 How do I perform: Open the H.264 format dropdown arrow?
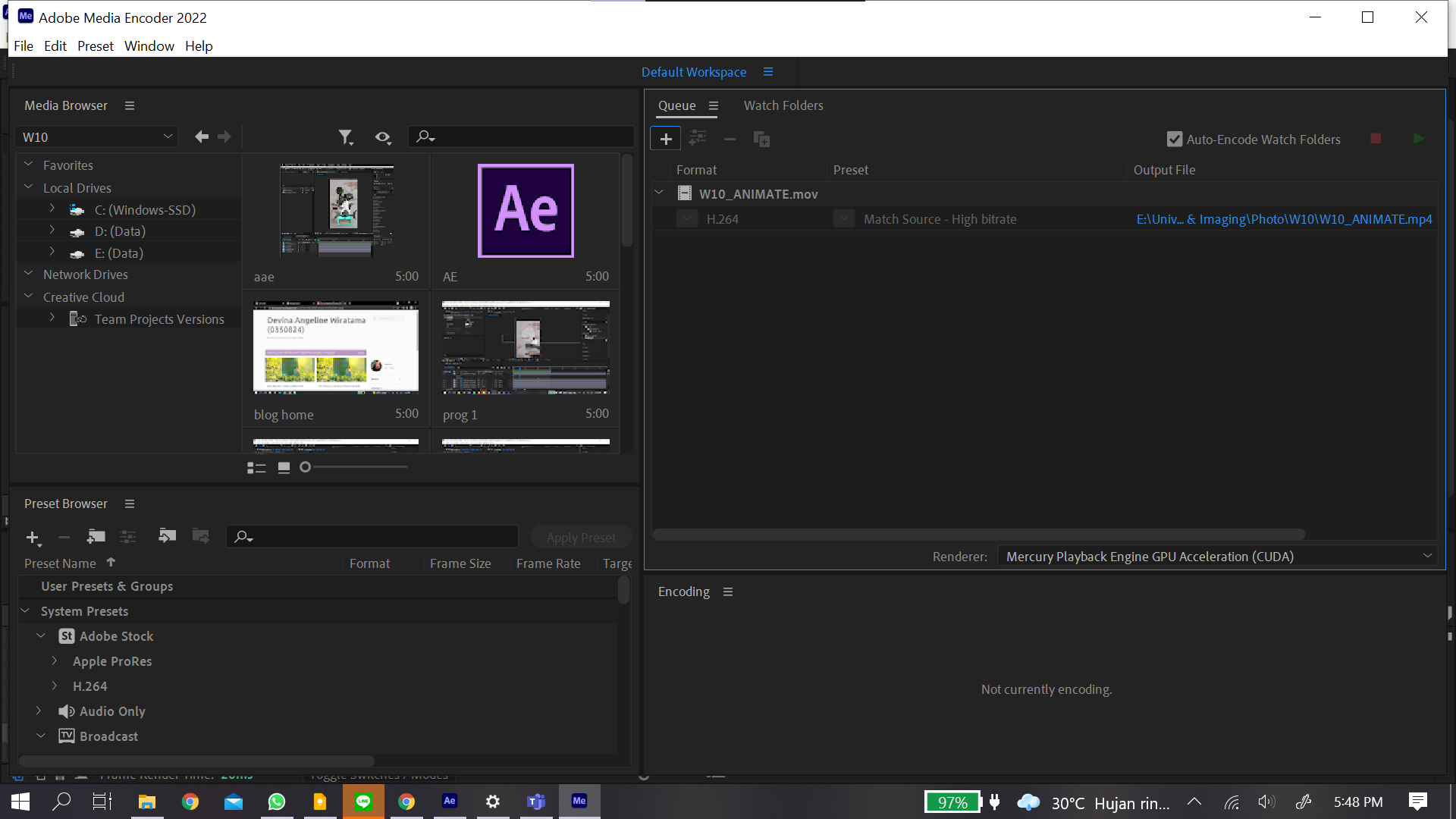(x=687, y=219)
